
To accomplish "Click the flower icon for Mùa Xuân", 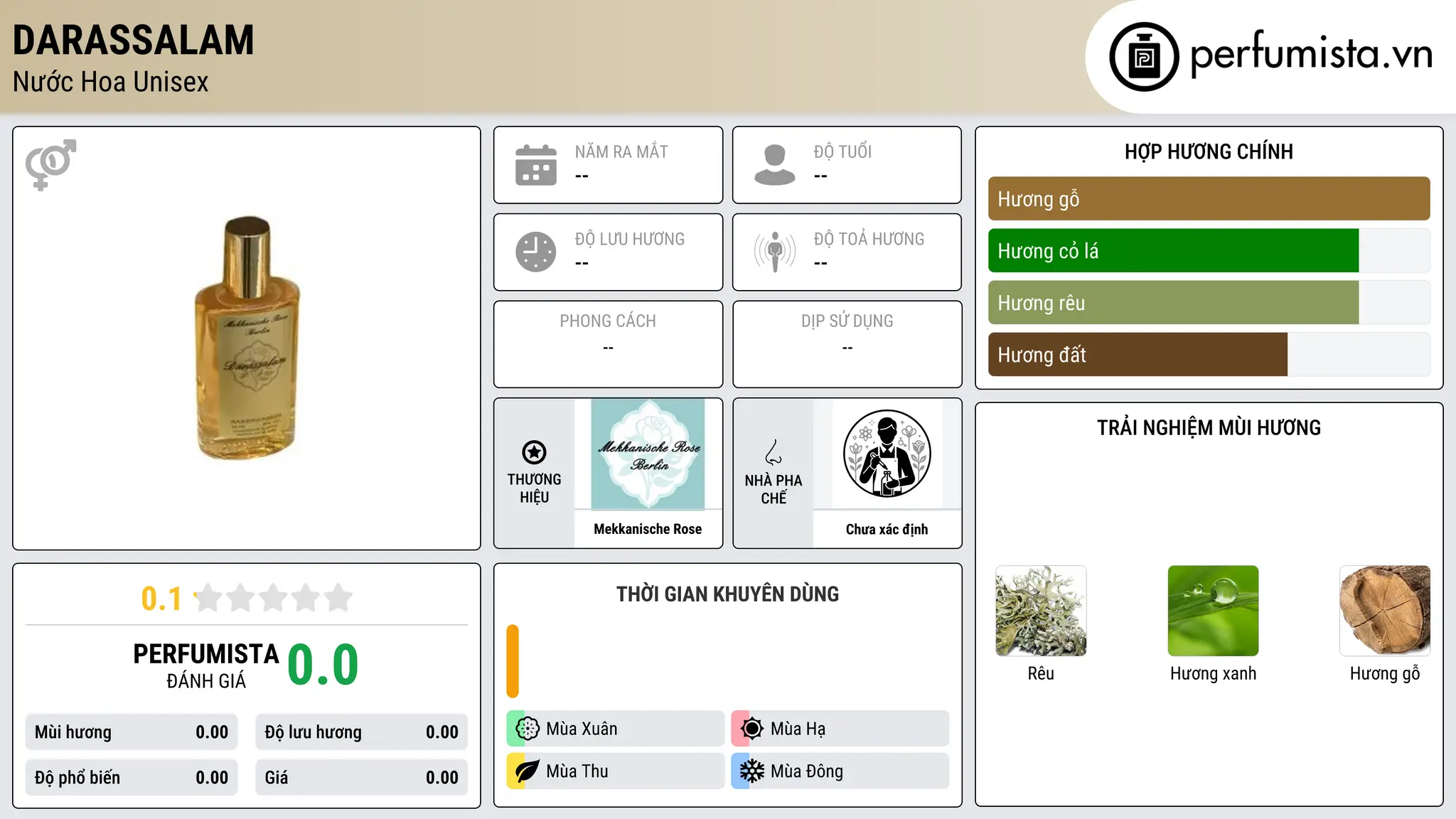I will coord(528,729).
